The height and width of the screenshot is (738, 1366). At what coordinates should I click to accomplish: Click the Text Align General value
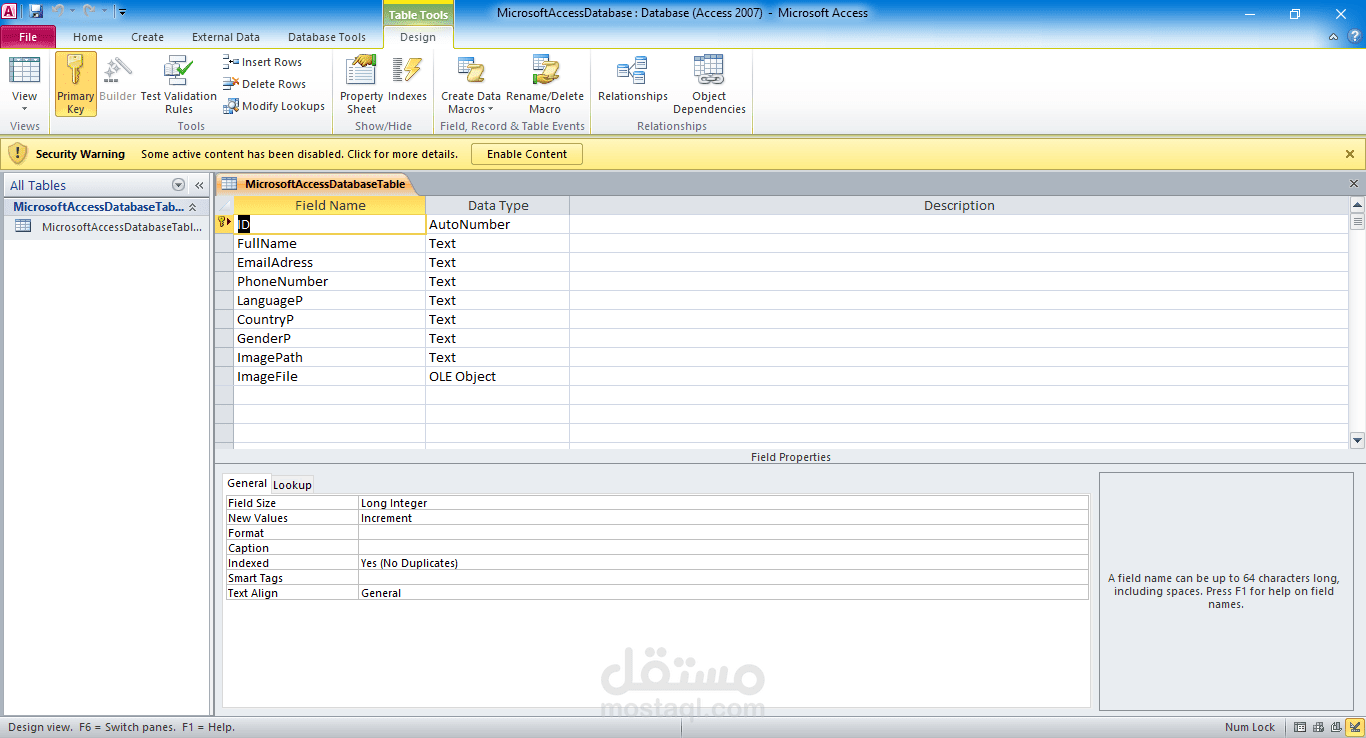[x=723, y=593]
